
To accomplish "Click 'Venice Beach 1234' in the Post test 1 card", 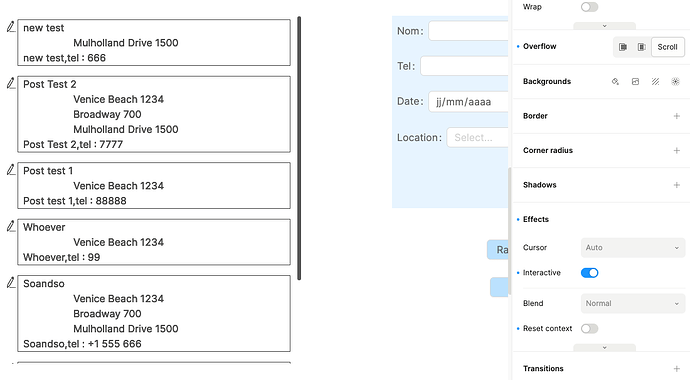I will (118, 186).
